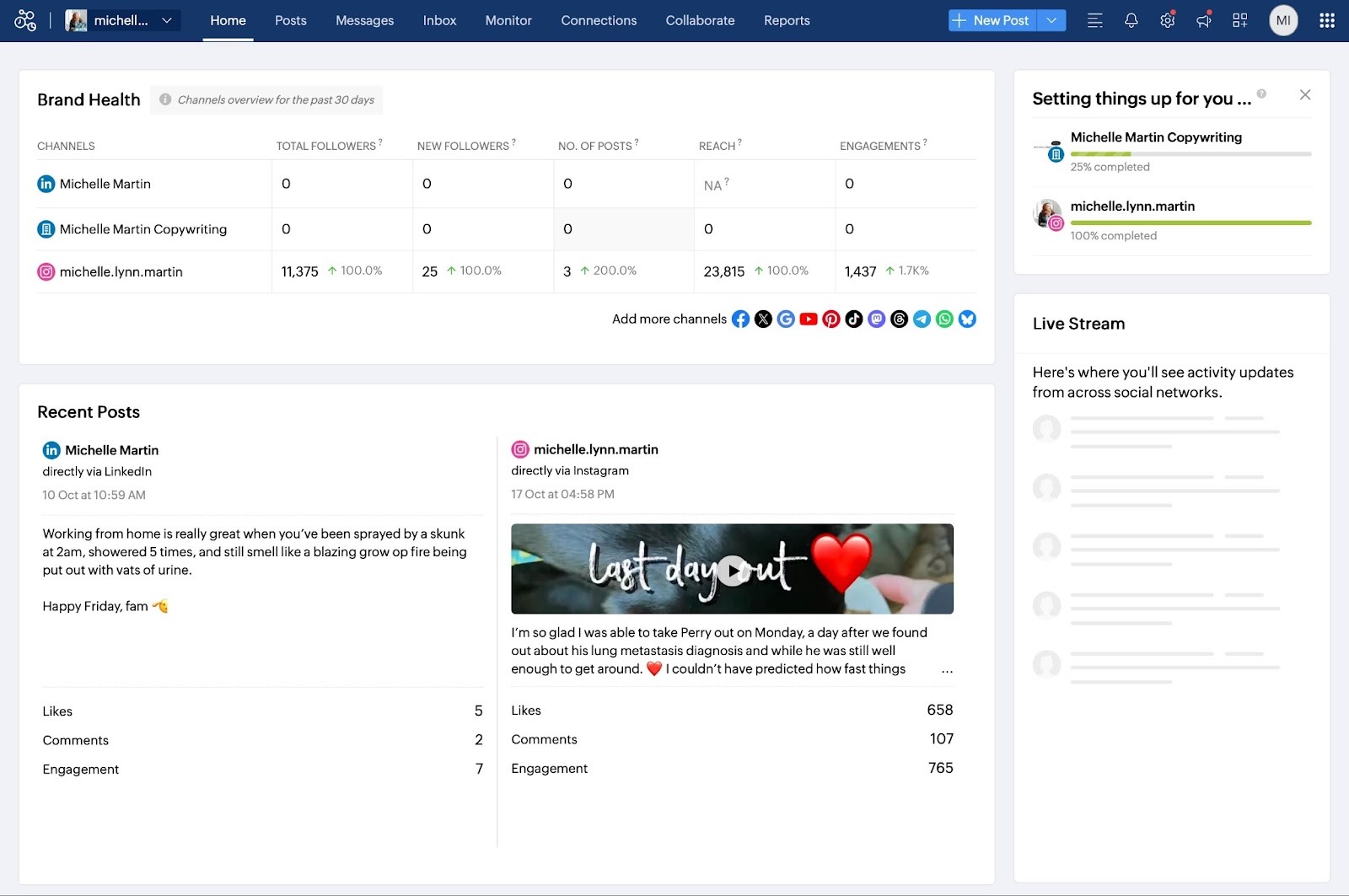This screenshot has height=896, width=1349.
Task: Click the New Post button
Action: [x=992, y=19]
